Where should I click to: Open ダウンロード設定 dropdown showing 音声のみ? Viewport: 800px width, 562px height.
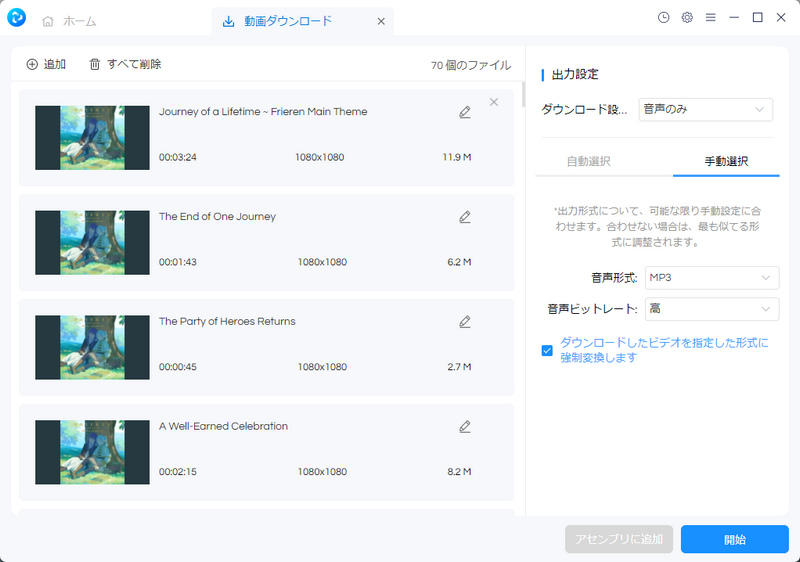(x=706, y=110)
